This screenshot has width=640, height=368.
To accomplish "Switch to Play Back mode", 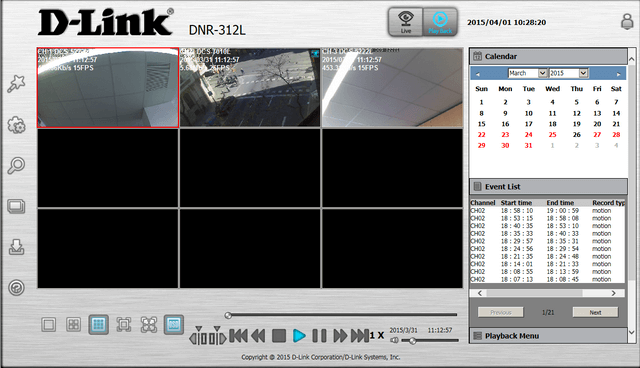I will [440, 22].
